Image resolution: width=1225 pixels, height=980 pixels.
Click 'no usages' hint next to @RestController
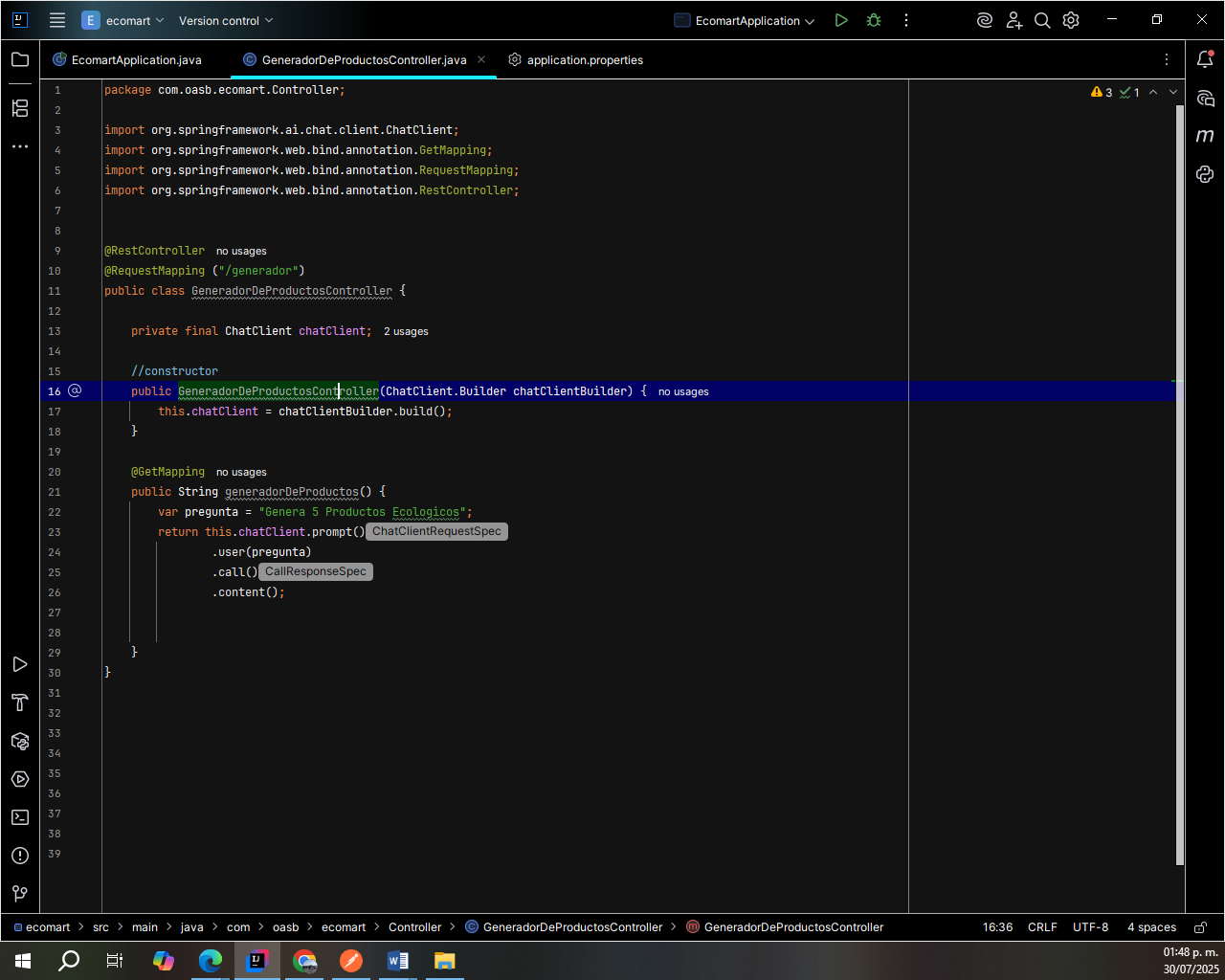click(x=241, y=251)
